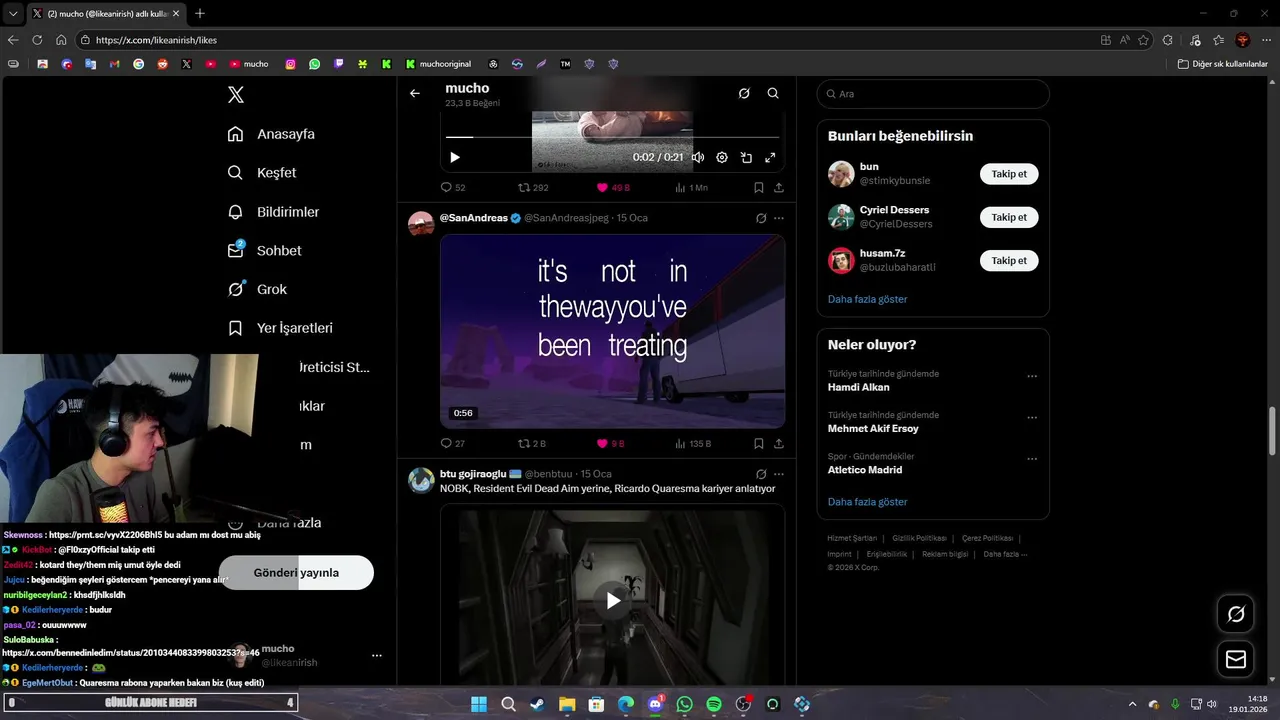
Task: Follow bun with Takip et
Action: pyautogui.click(x=1009, y=174)
